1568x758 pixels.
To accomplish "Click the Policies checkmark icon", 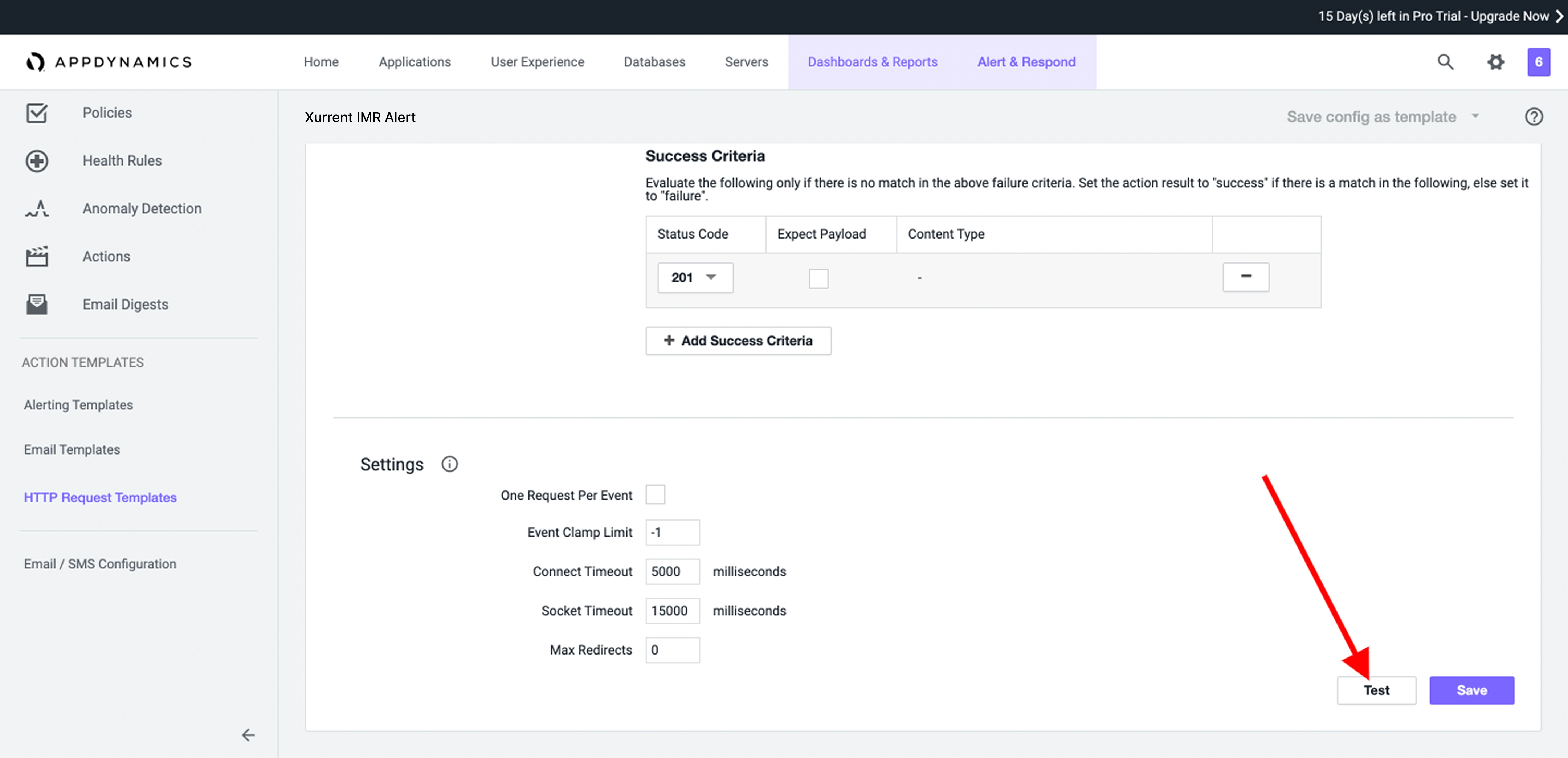I will tap(37, 113).
